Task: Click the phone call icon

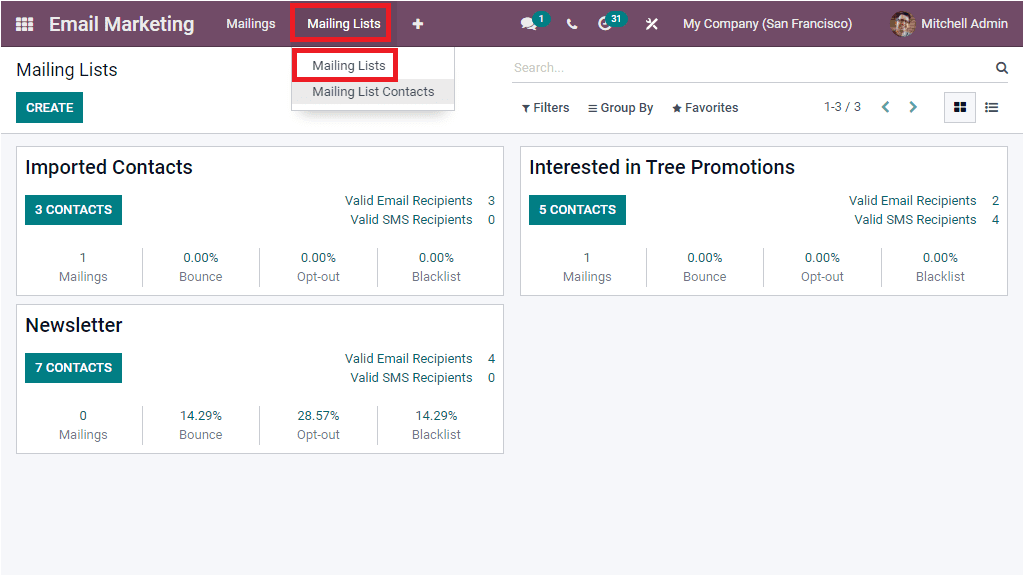Action: (x=571, y=22)
